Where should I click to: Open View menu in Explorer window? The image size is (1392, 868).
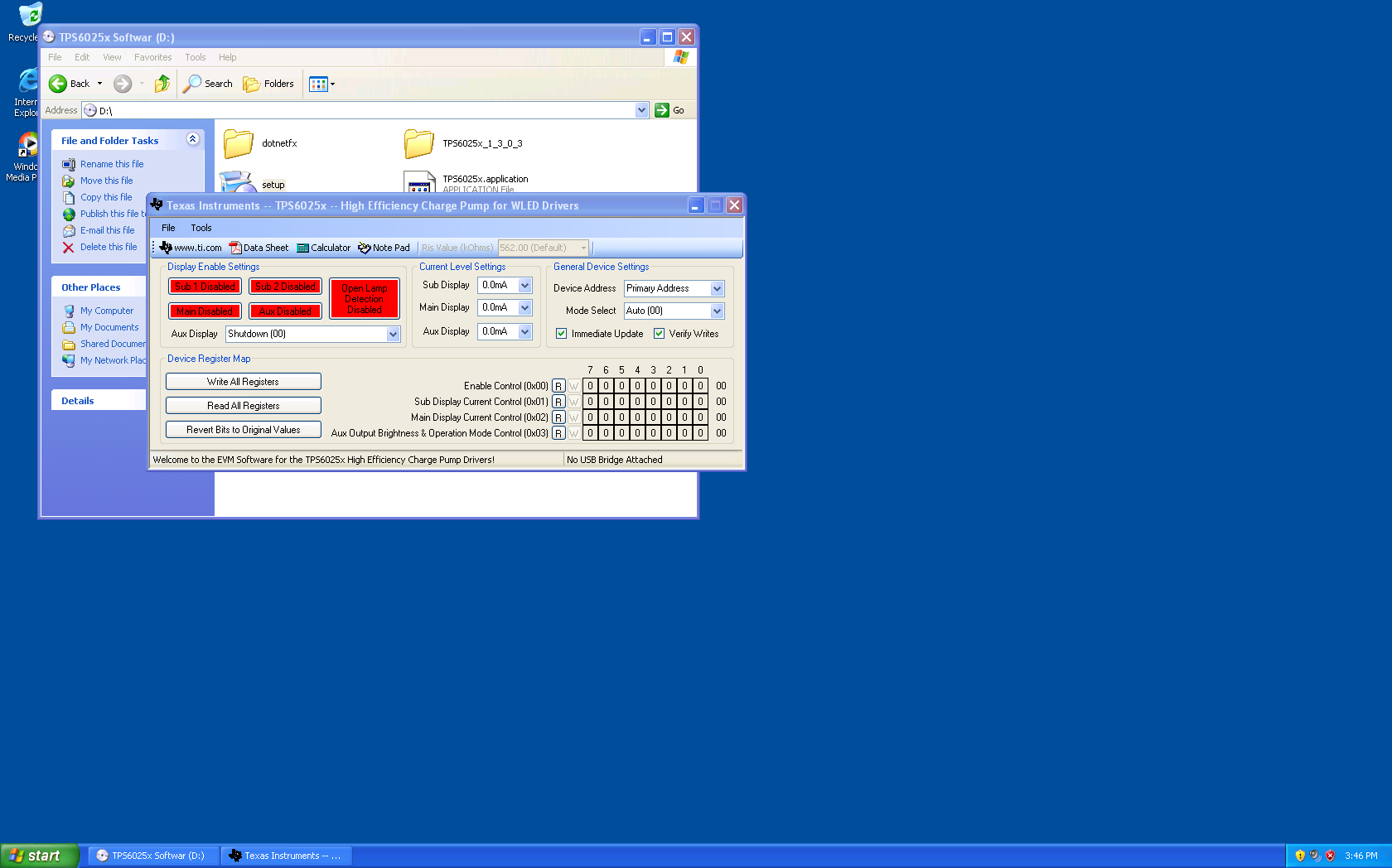tap(112, 57)
